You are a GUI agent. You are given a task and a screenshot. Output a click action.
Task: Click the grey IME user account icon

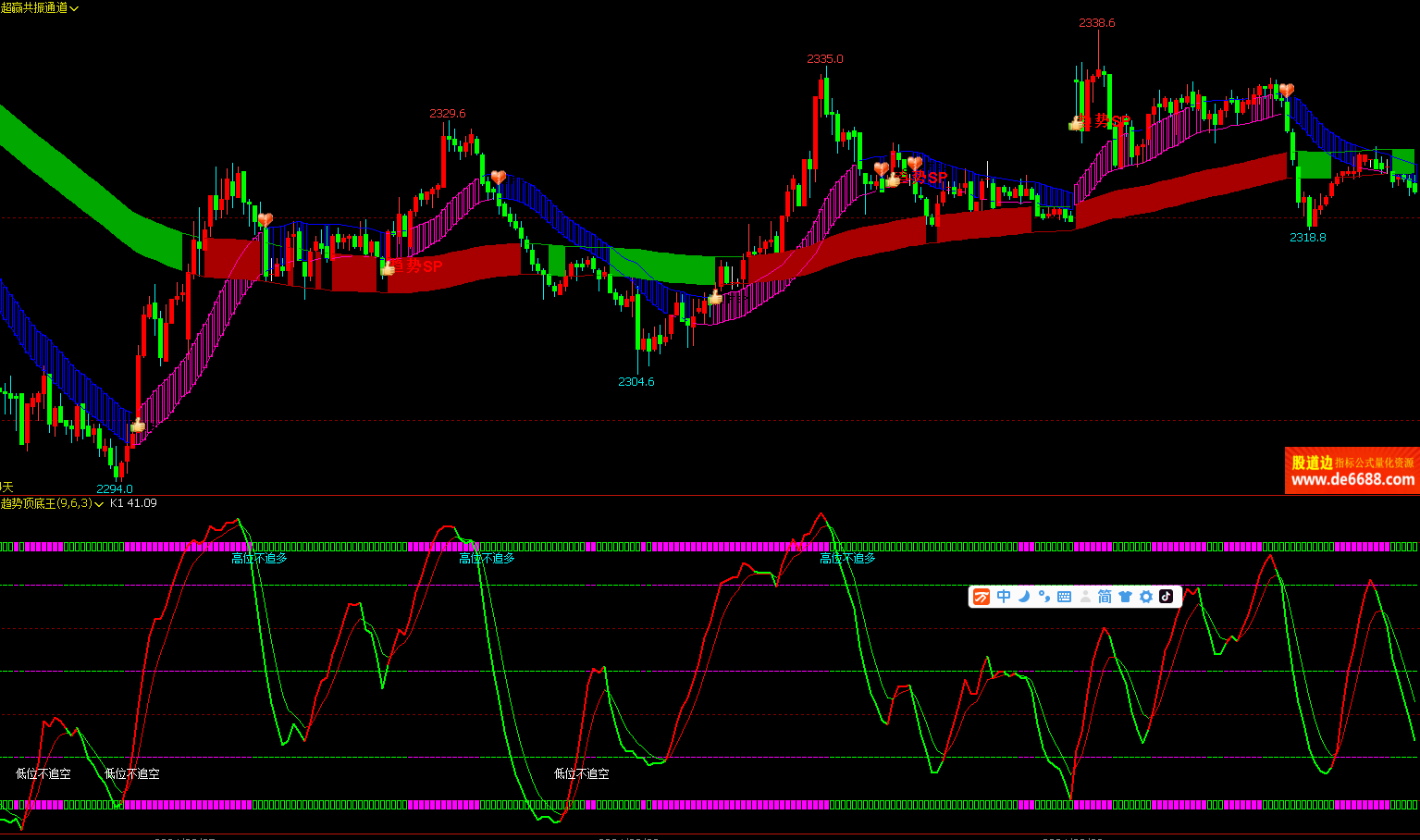point(1085,597)
